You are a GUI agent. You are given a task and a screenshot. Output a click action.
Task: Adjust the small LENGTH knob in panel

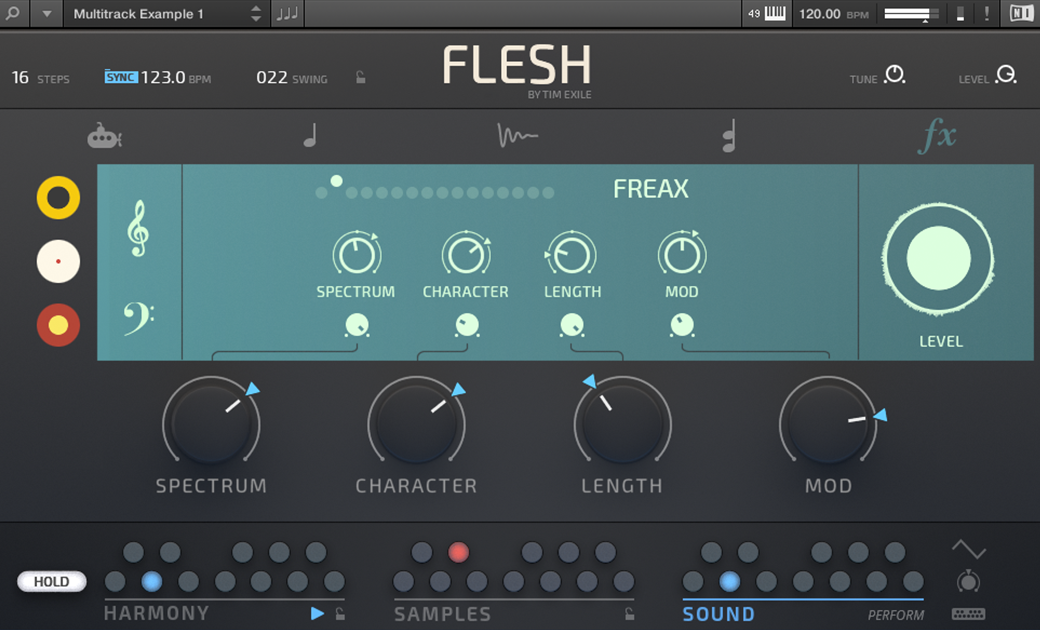point(571,254)
